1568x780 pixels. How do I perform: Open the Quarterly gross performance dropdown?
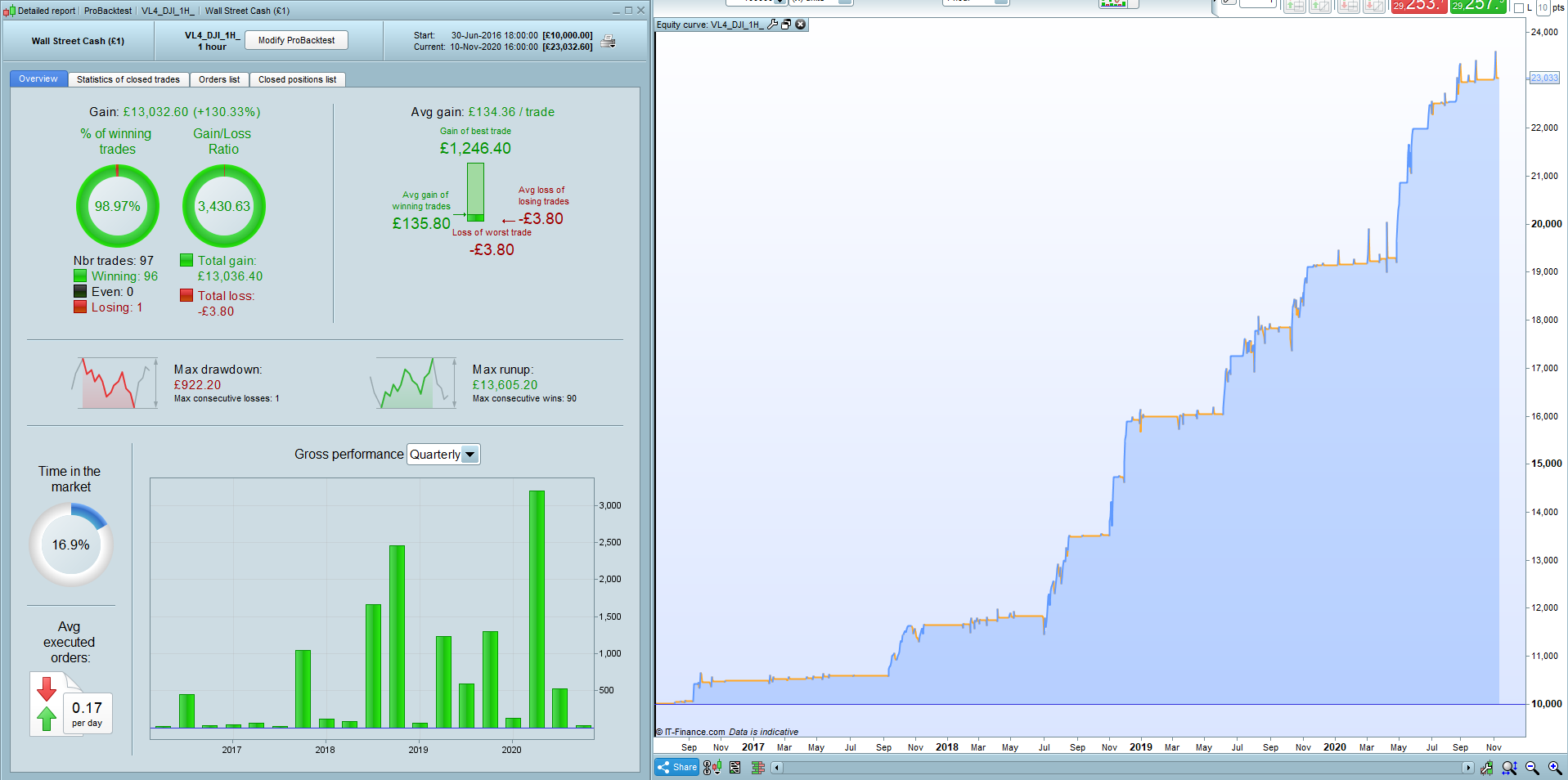point(443,455)
